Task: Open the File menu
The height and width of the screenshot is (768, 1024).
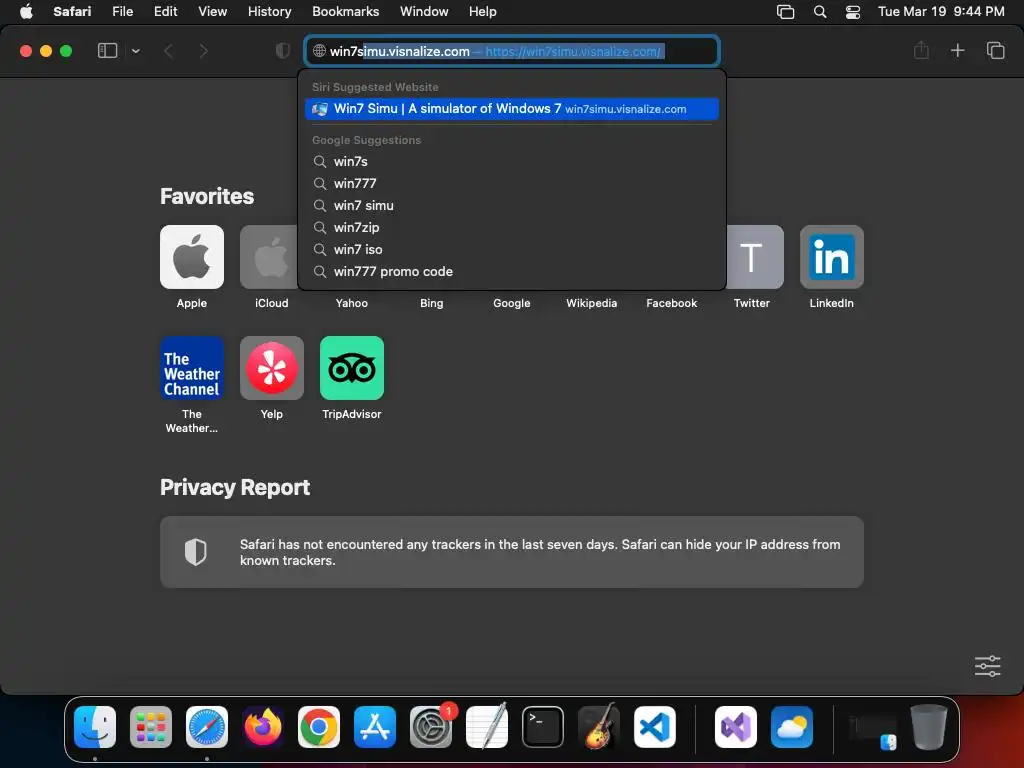Action: (122, 11)
